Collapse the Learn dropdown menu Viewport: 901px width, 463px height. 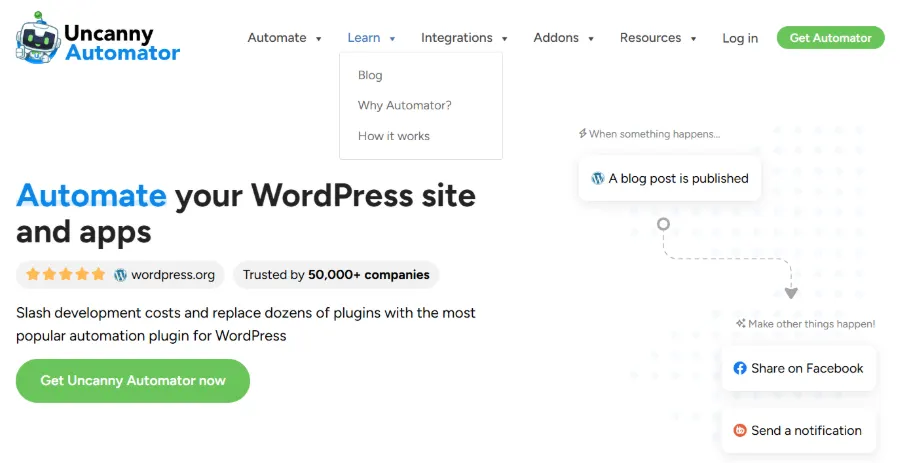pyautogui.click(x=371, y=38)
